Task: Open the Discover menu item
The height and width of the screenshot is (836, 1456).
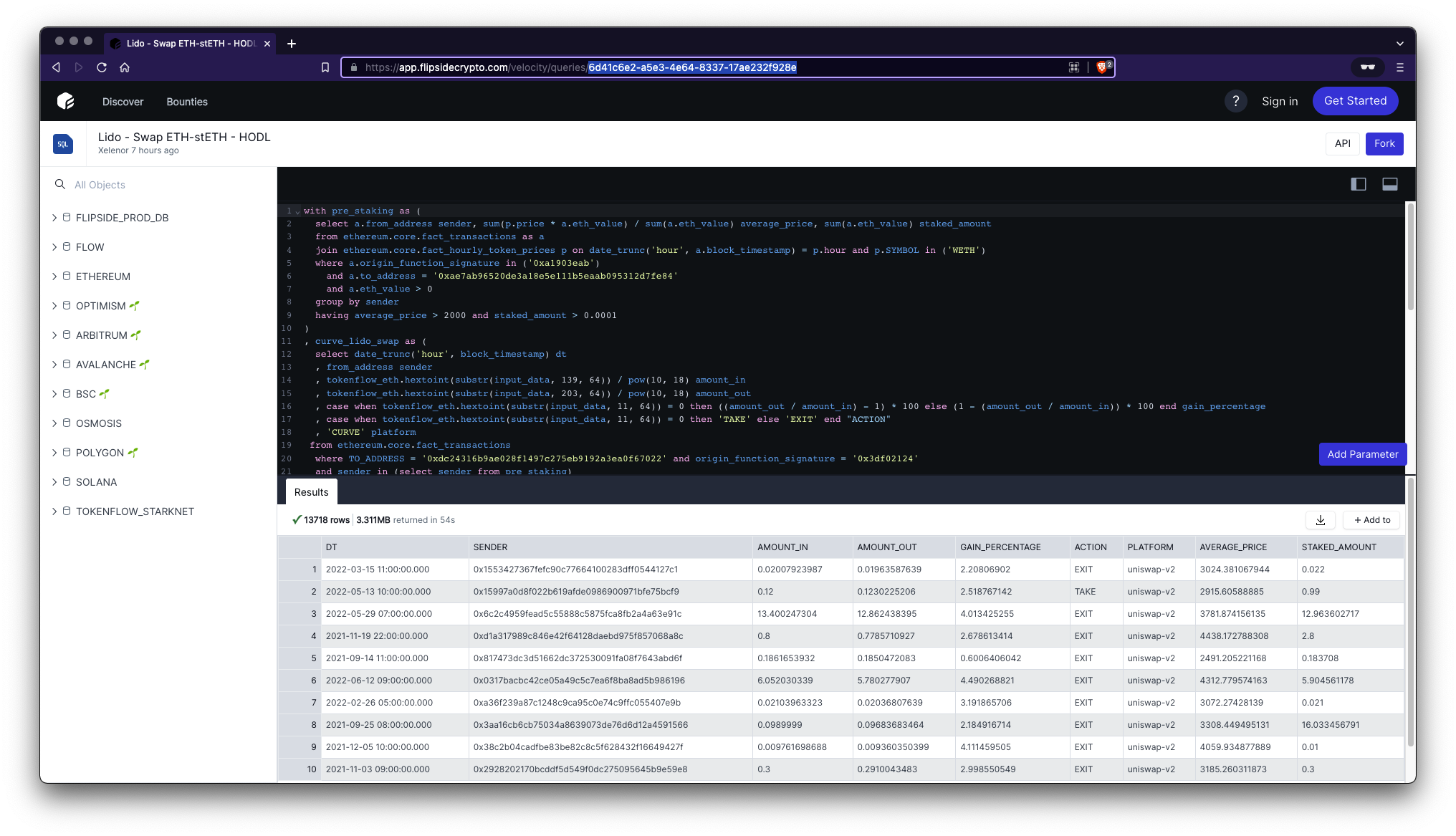Action: pos(123,102)
